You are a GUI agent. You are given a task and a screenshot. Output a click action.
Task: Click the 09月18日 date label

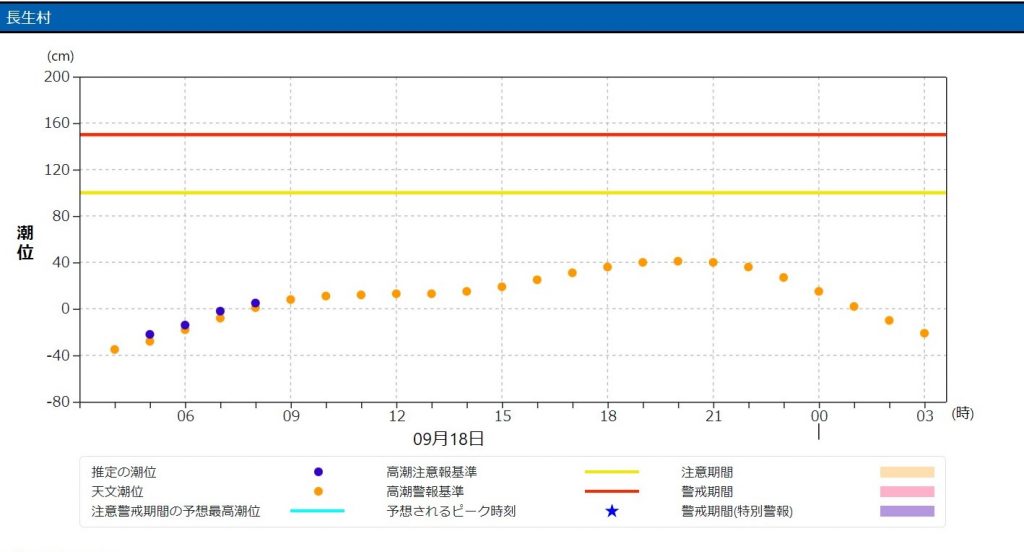pos(449,439)
